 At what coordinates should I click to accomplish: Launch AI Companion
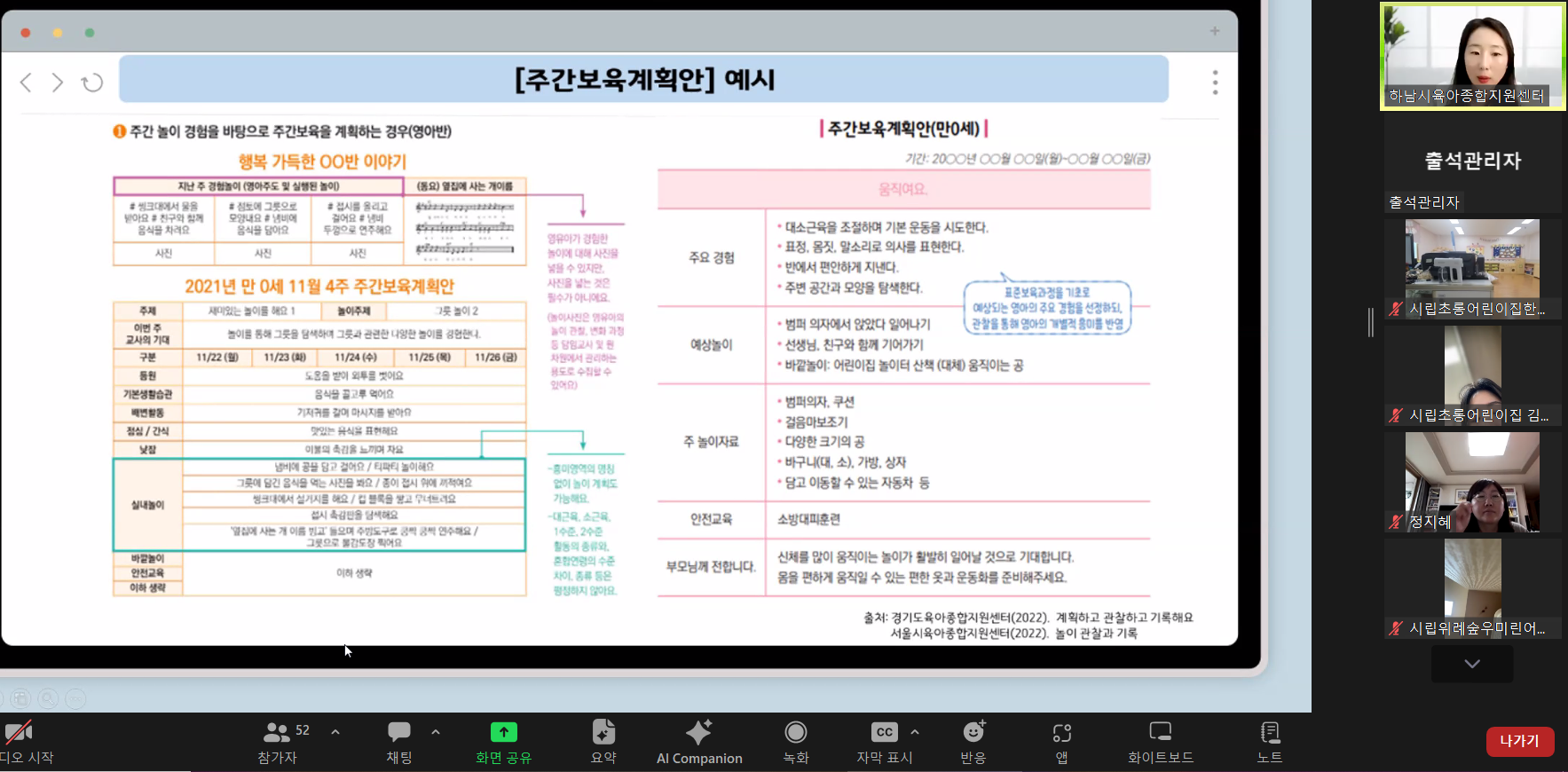(699, 742)
